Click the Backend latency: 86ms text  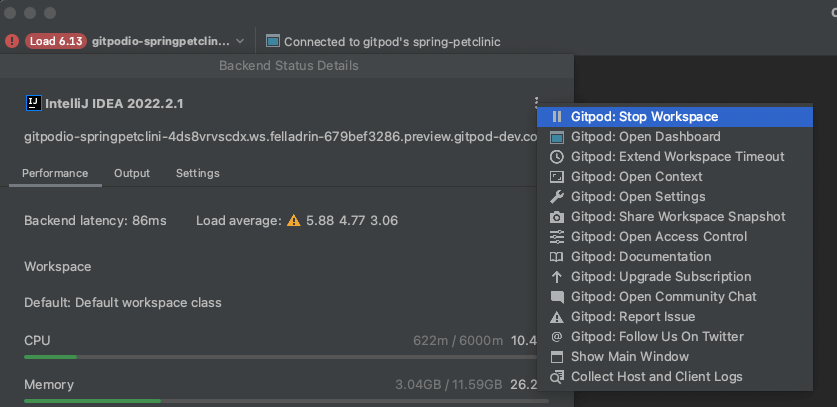pos(95,221)
